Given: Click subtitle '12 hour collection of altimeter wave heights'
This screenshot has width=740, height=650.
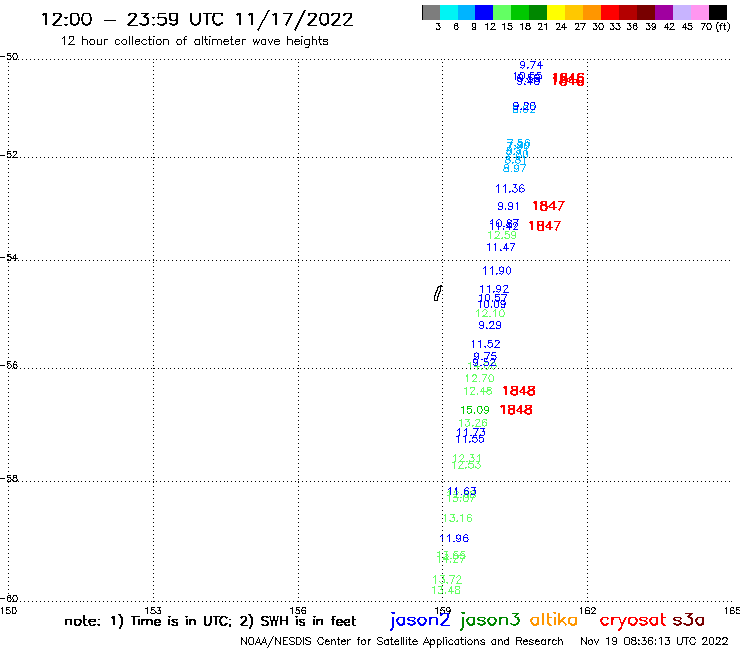Looking at the screenshot, I should coord(194,41).
